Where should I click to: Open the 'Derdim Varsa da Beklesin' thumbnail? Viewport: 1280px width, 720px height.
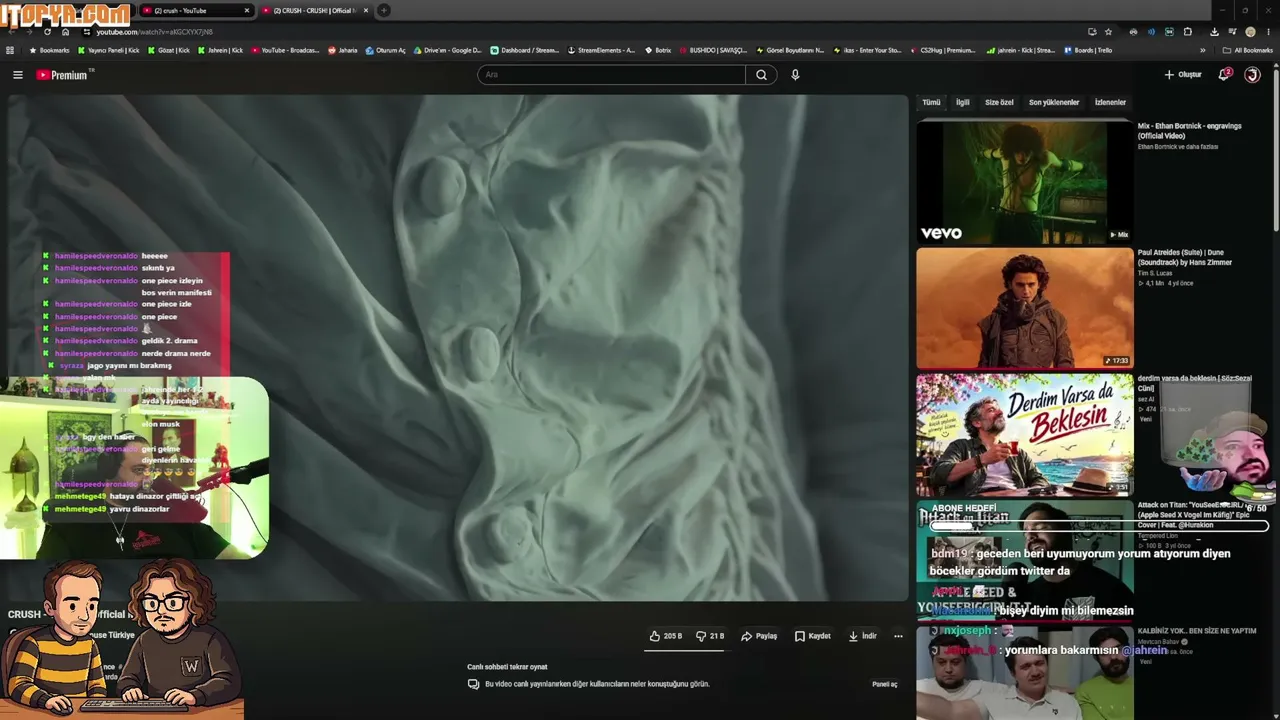[x=1025, y=435]
